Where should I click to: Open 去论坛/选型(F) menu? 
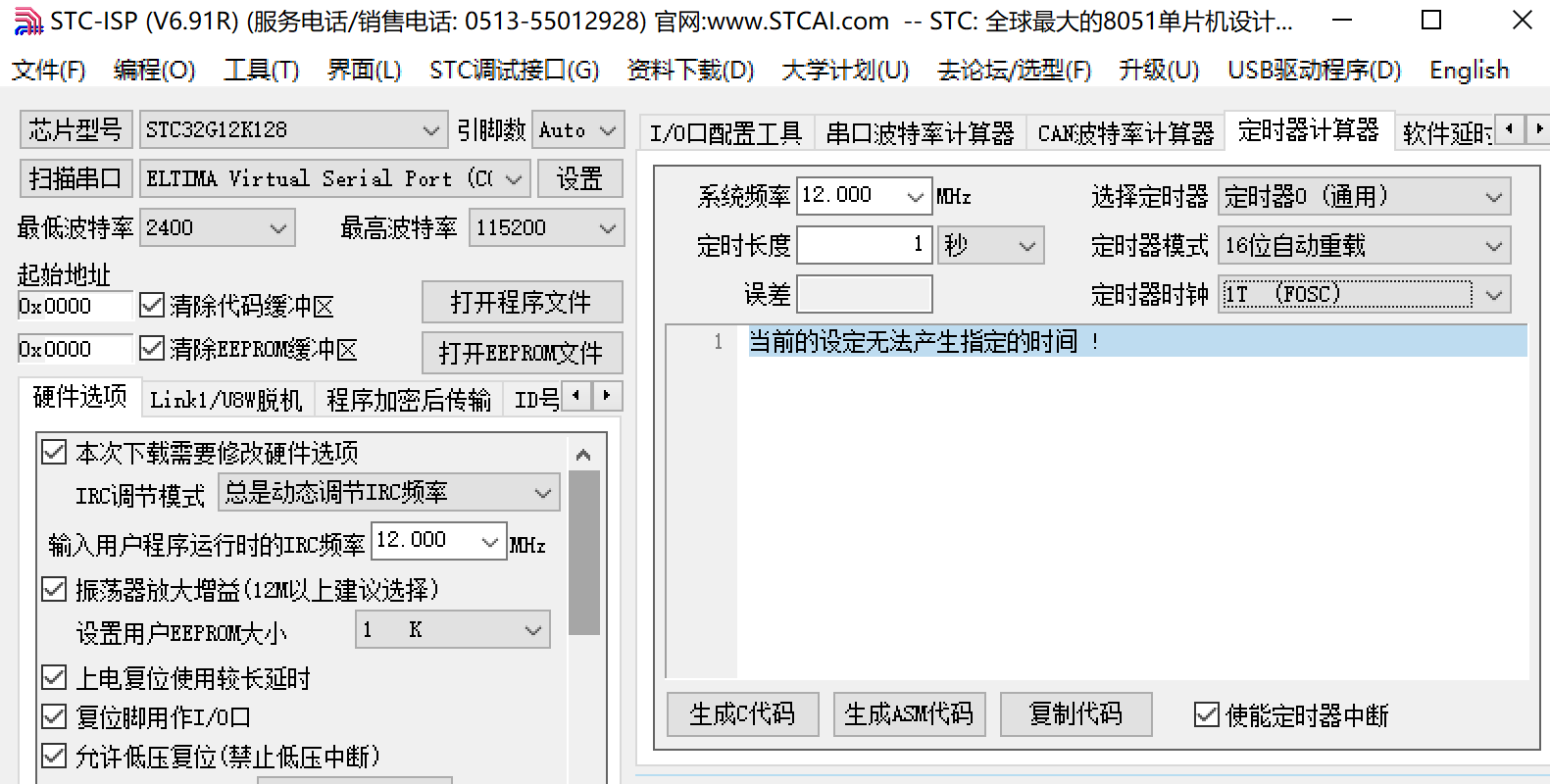(x=1014, y=70)
